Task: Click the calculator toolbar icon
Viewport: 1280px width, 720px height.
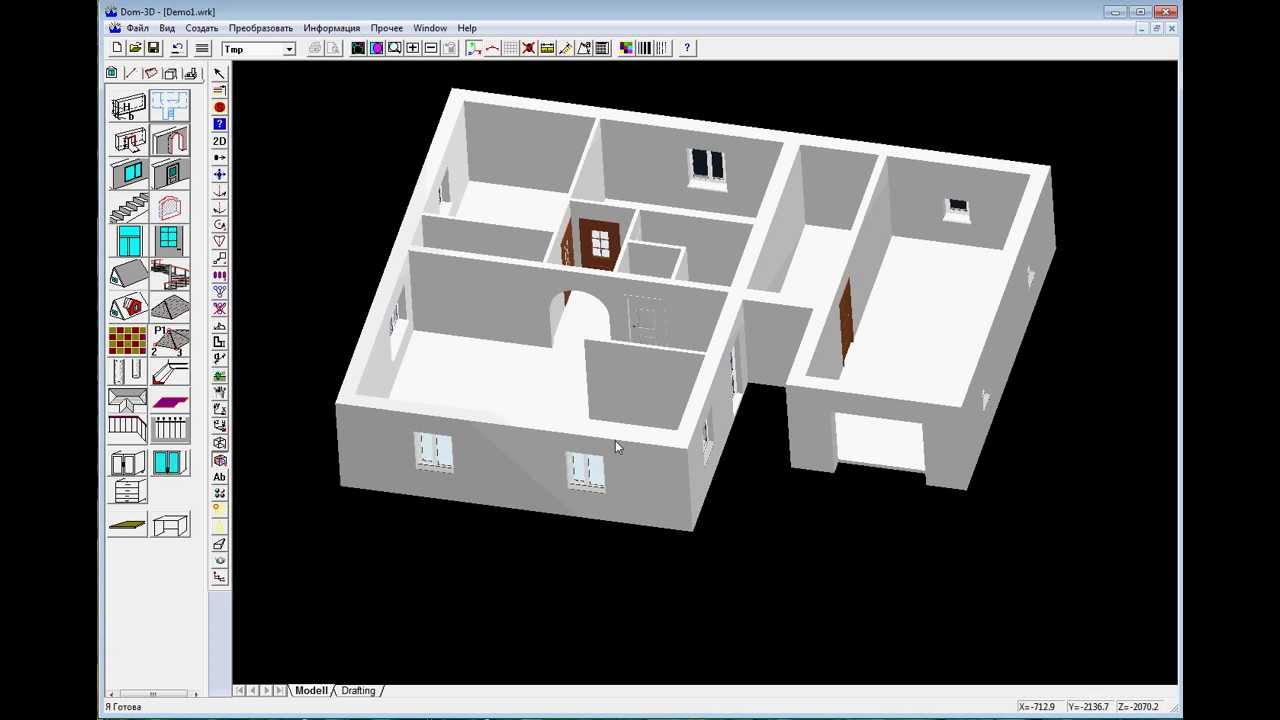Action: tap(602, 48)
